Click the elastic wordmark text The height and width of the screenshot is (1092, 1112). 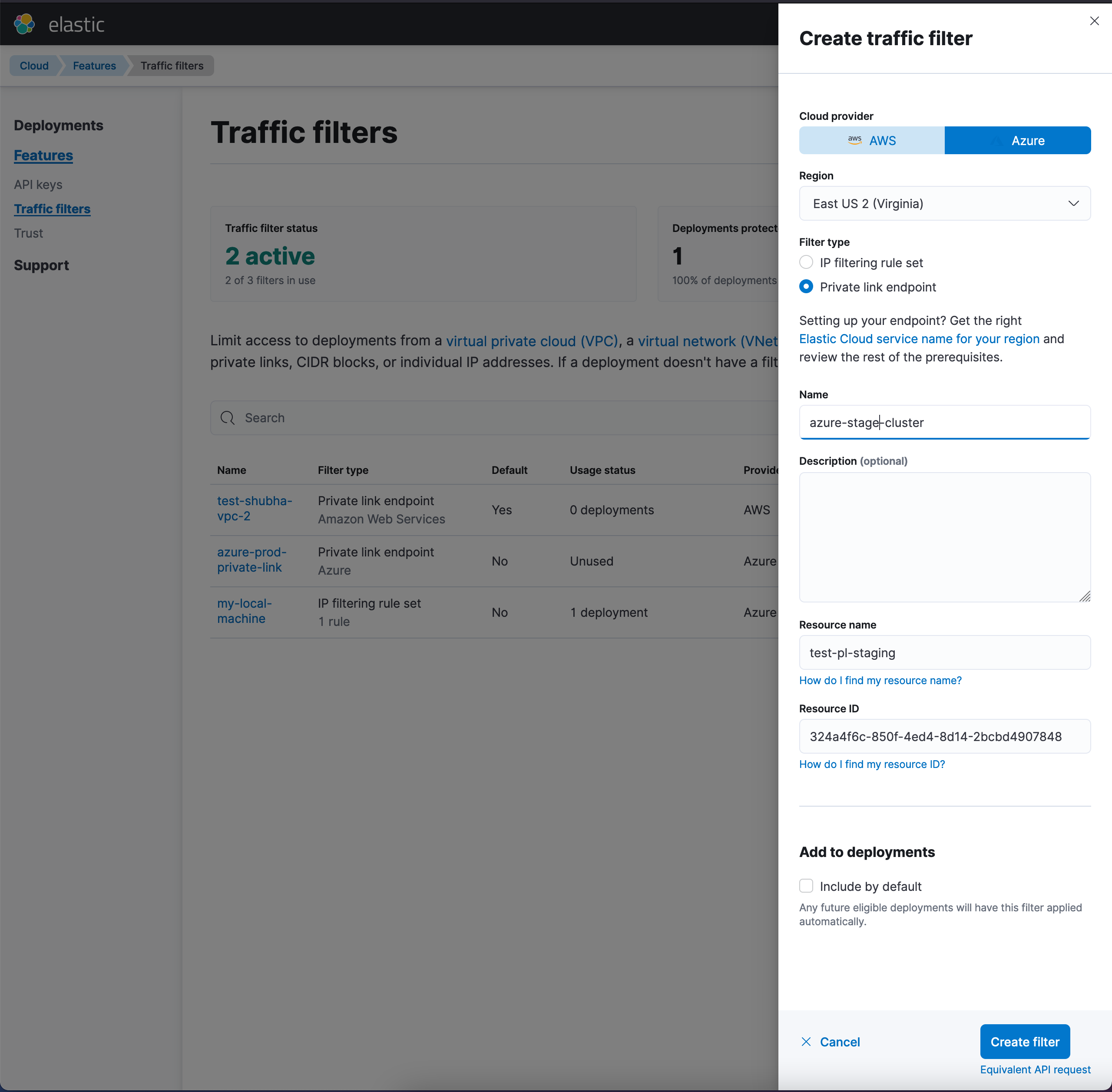(x=76, y=25)
